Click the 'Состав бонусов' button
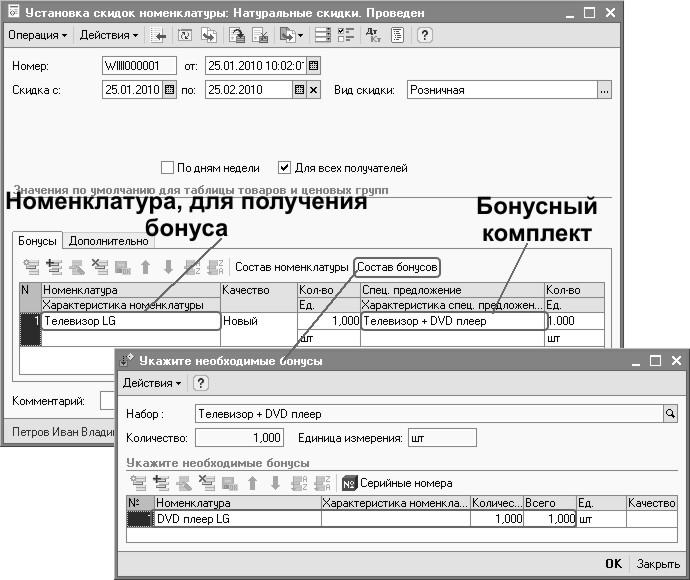The image size is (690, 580). 397,267
